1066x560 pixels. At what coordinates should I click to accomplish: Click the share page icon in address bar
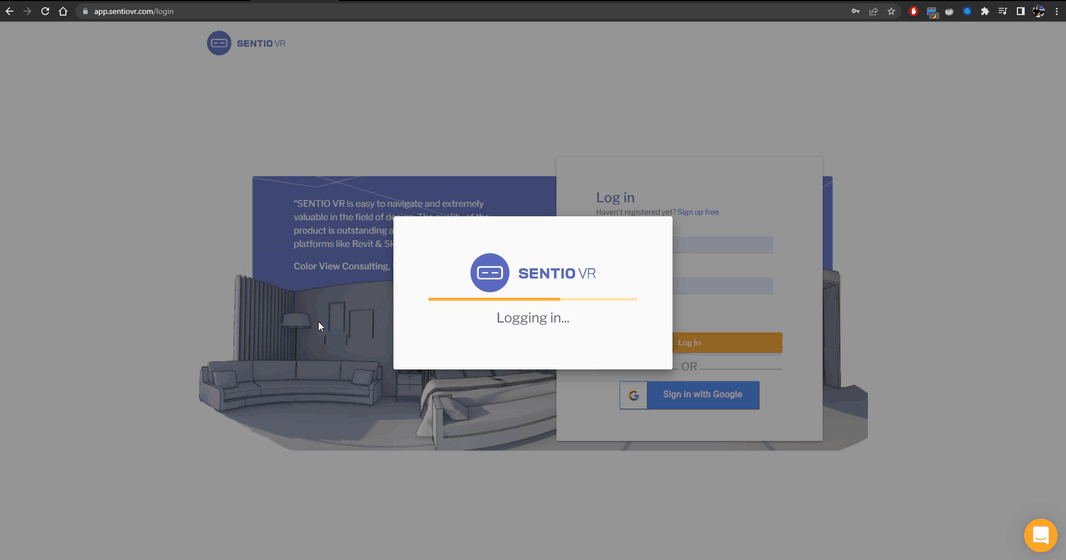point(873,11)
